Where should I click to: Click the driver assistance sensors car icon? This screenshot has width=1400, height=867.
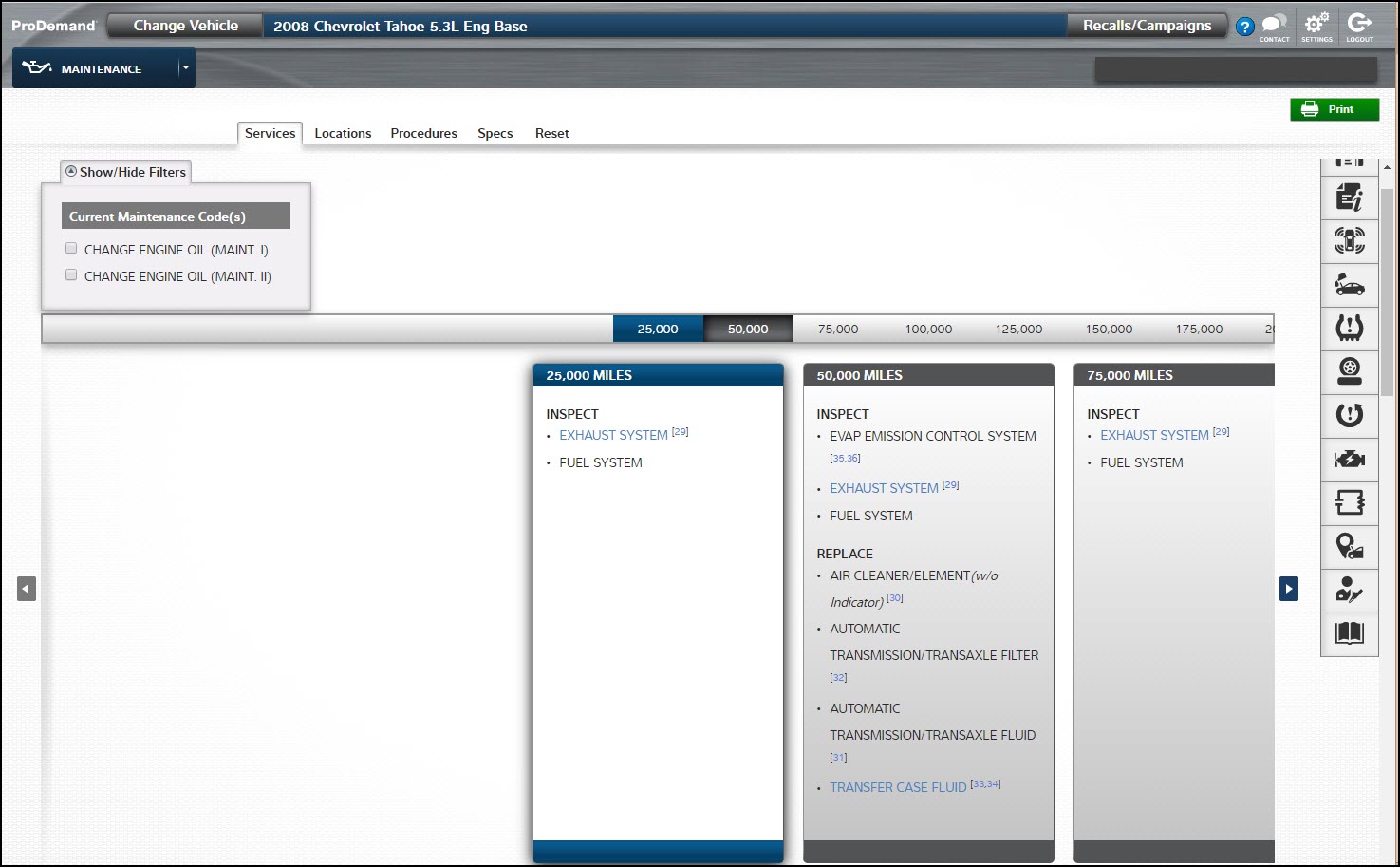[x=1349, y=240]
